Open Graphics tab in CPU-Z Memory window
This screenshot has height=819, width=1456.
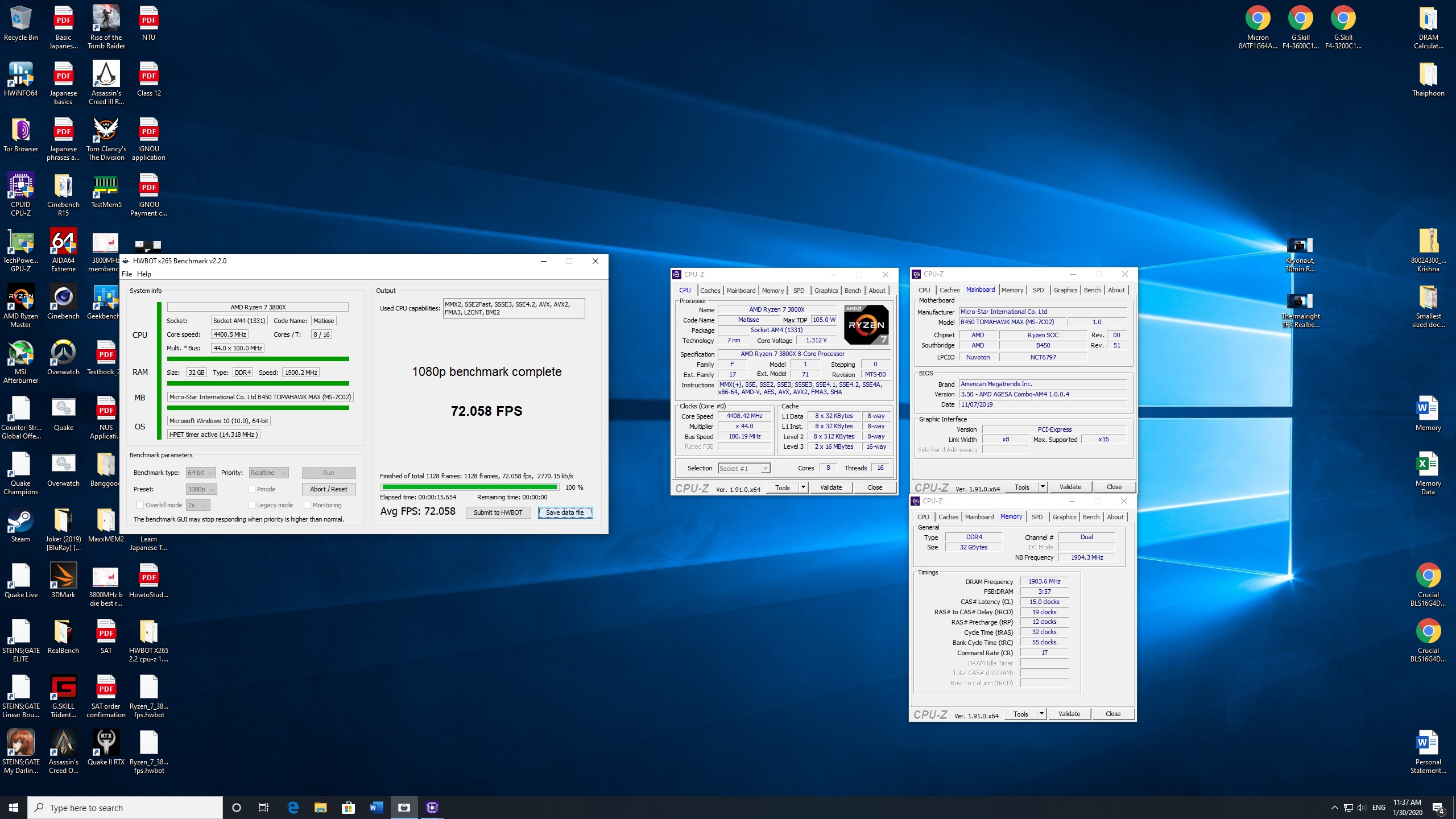1064,517
